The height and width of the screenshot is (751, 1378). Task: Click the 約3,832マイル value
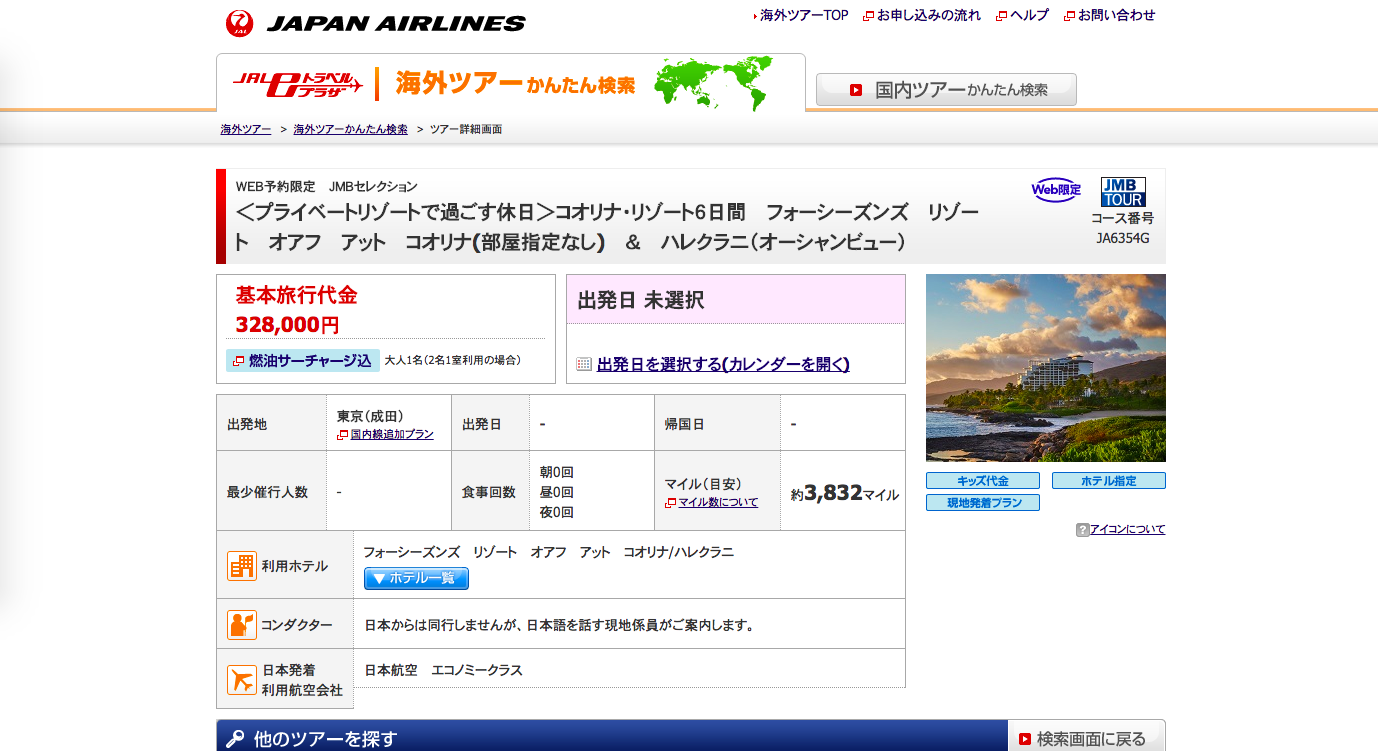click(x=844, y=494)
